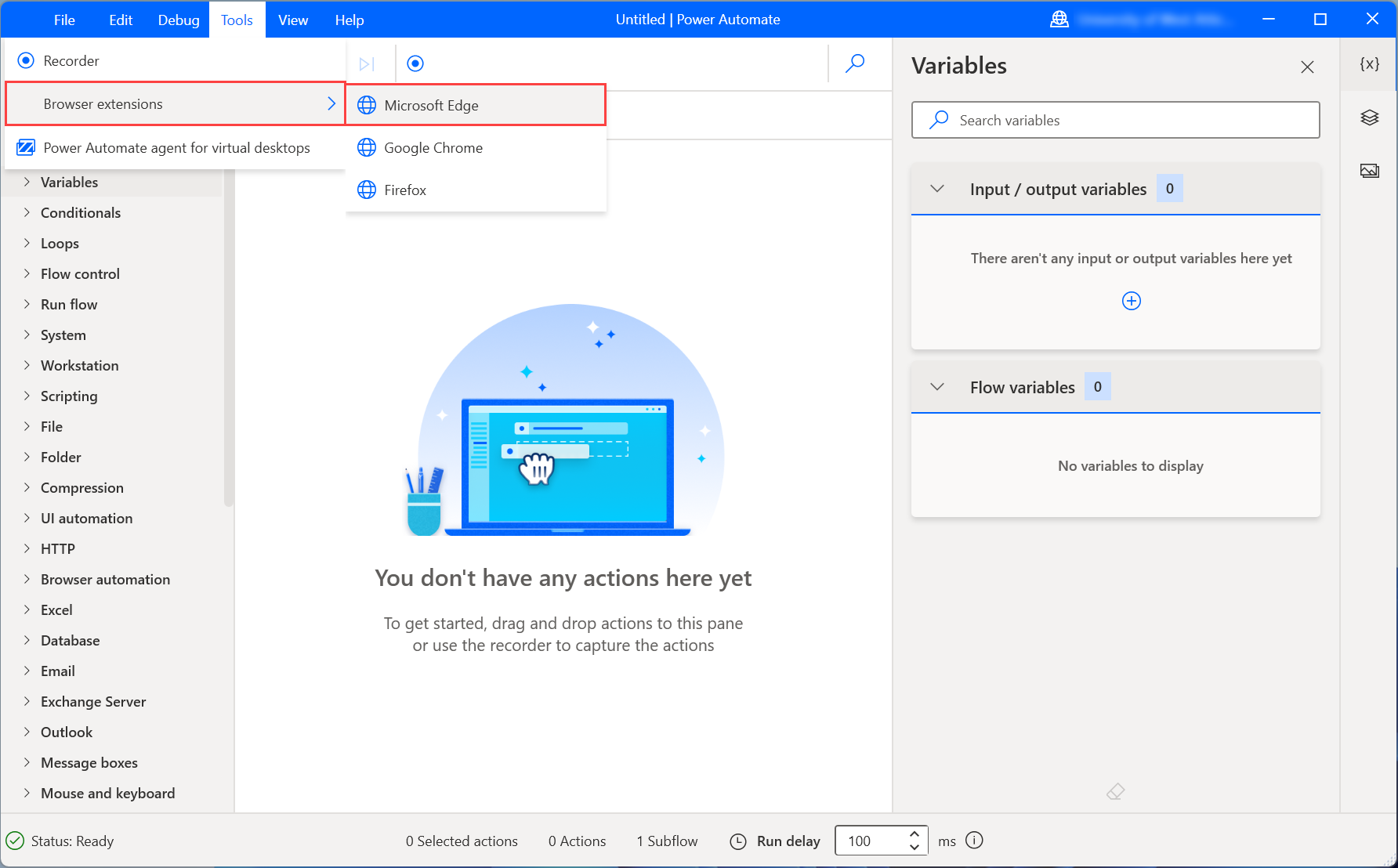Viewport: 1398px width, 868px height.
Task: Click the 0 Selected actions status text
Action: [x=462, y=841]
